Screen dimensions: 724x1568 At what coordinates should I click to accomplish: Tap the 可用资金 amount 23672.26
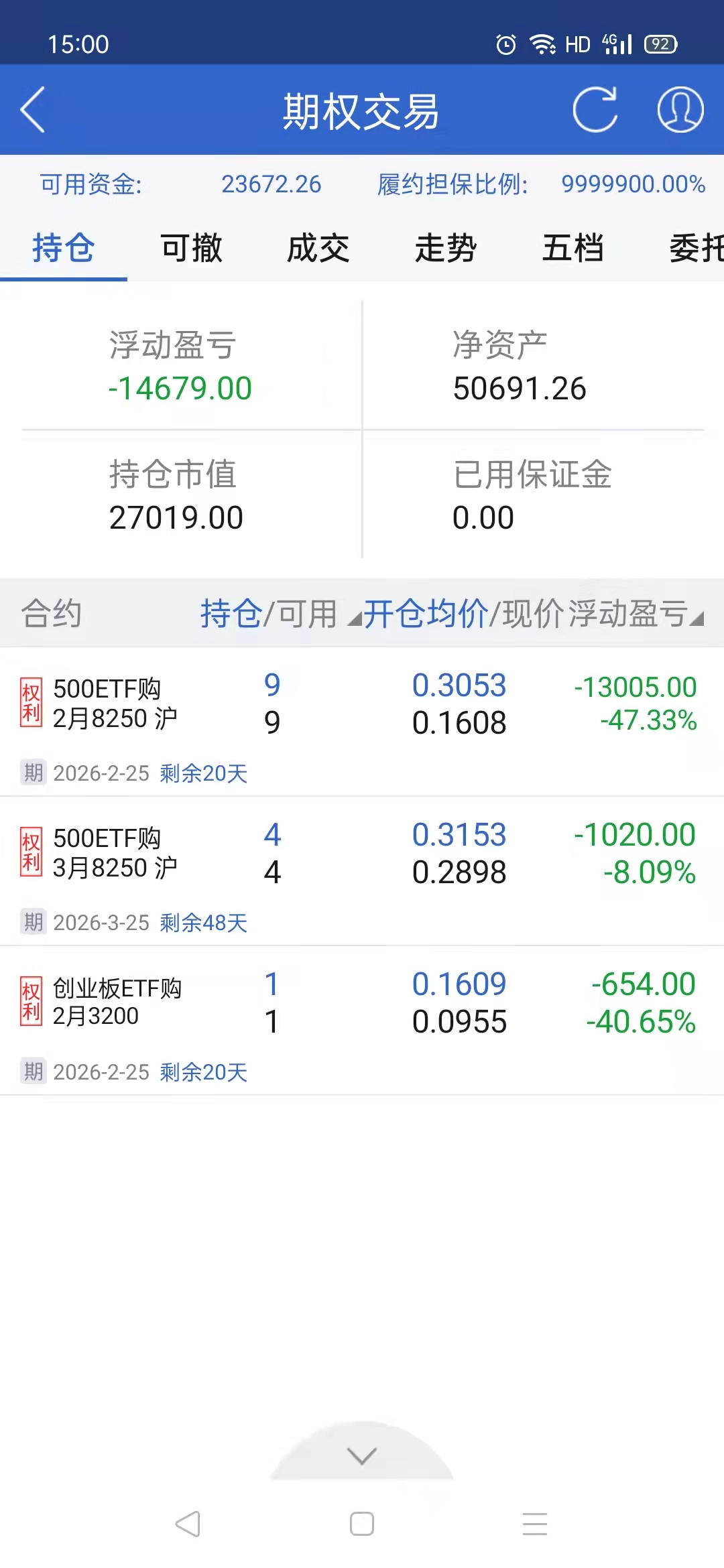coord(271,184)
